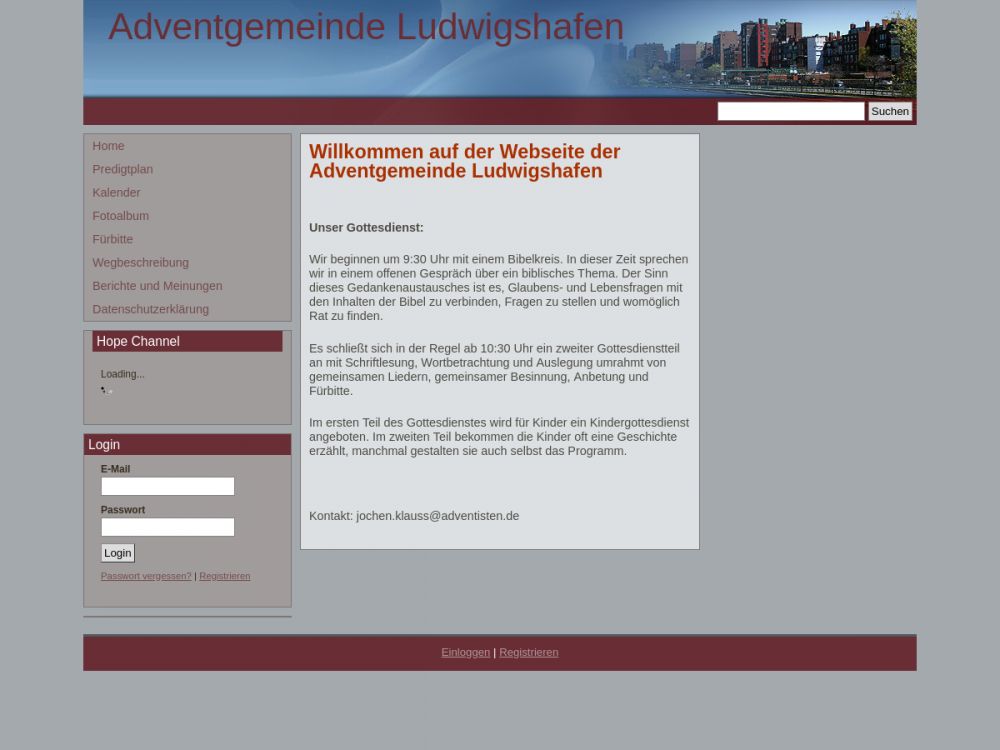Image resolution: width=1000 pixels, height=750 pixels.
Task: Click Registrieren link in the footer
Action: coord(529,652)
